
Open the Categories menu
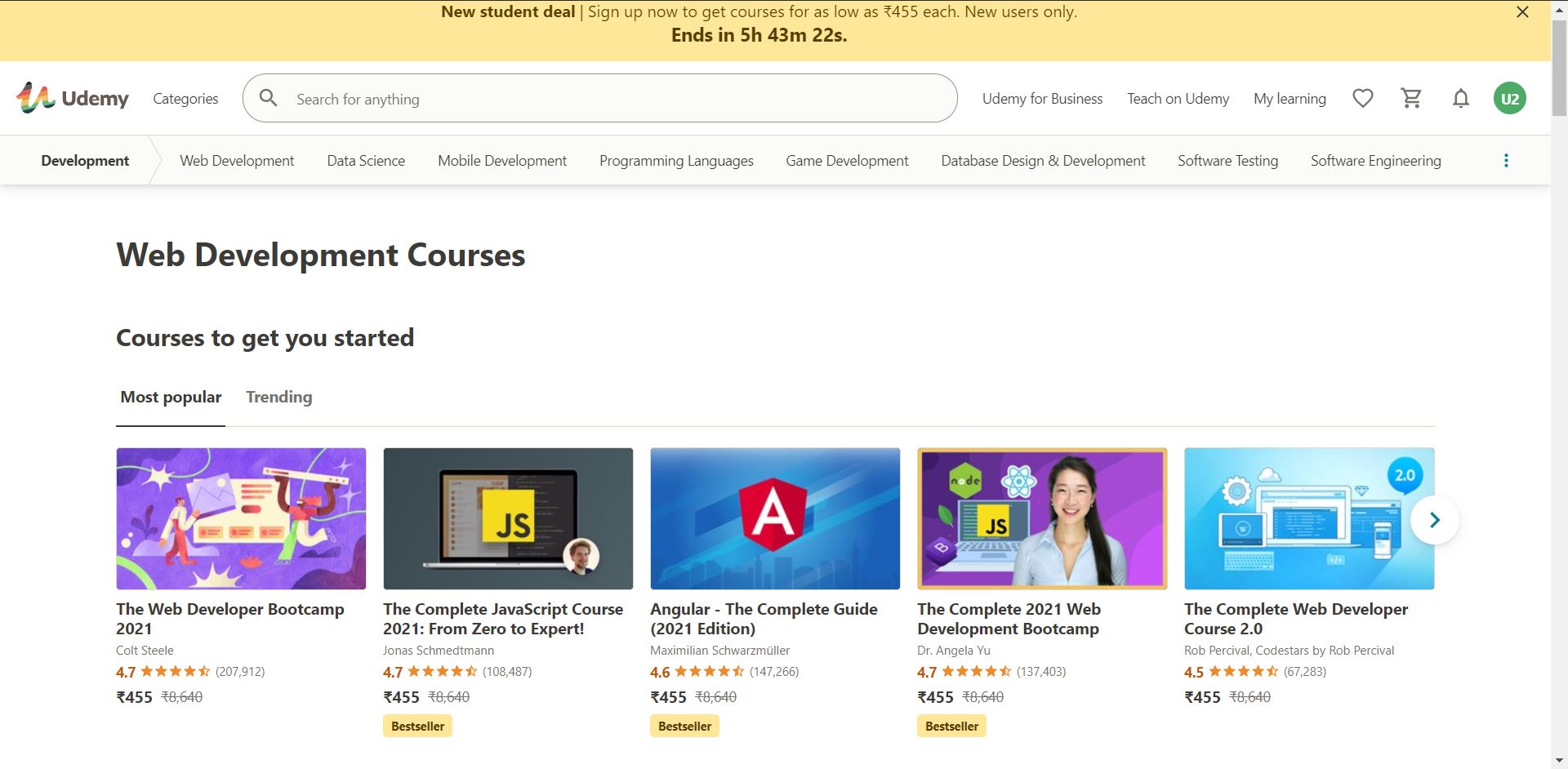coord(185,99)
